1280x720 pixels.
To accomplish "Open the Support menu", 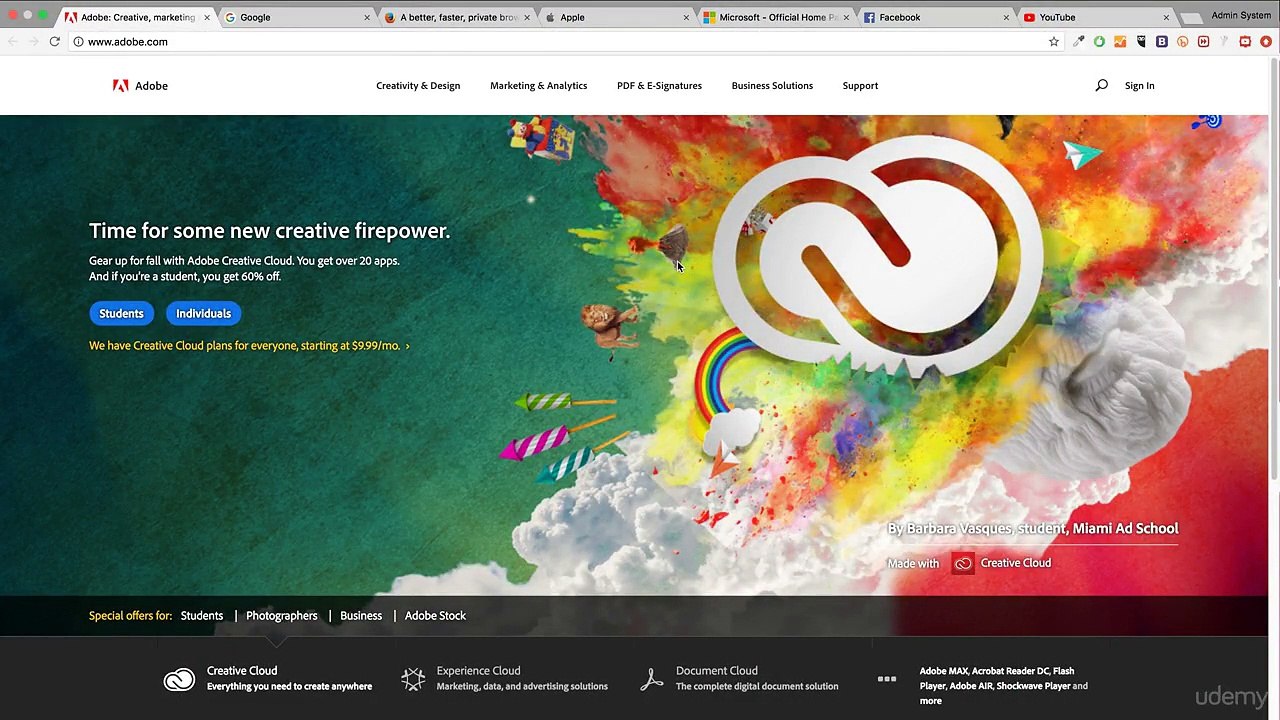I will click(x=860, y=86).
